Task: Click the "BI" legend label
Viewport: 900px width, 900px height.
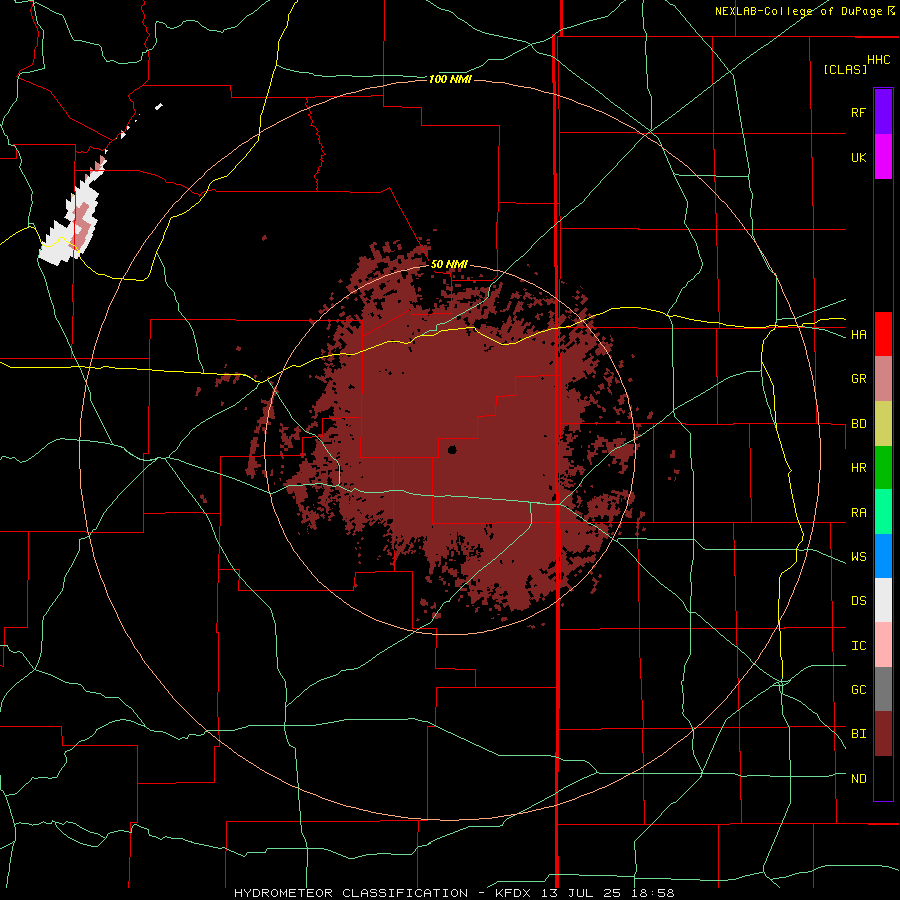Action: 858,734
